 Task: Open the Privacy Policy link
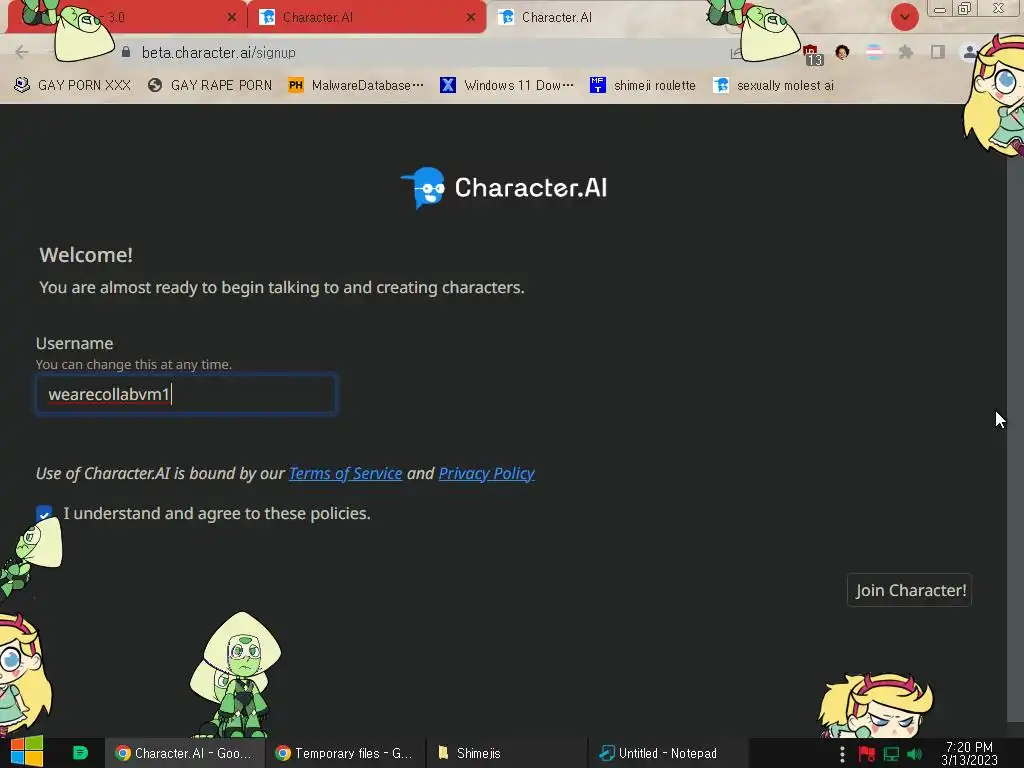click(x=487, y=473)
